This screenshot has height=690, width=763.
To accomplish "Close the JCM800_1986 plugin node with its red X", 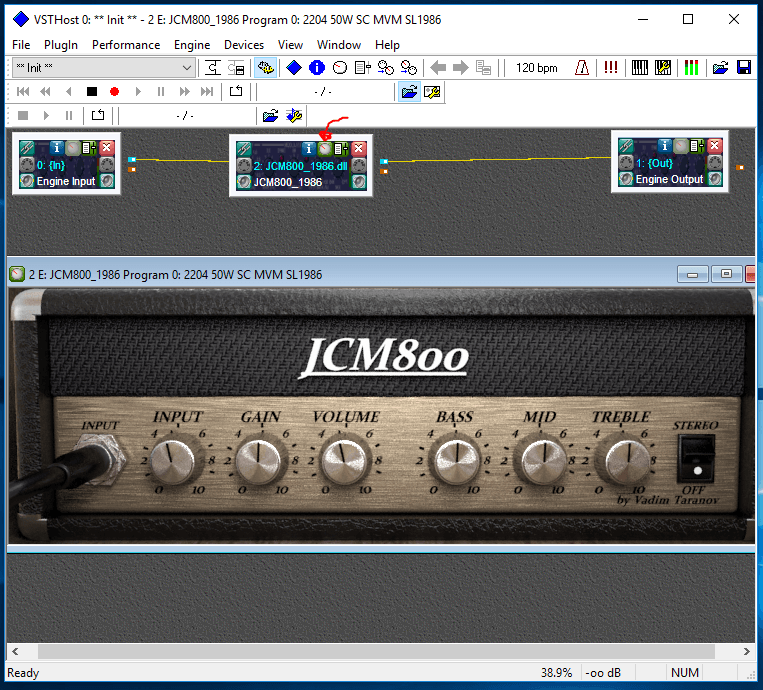I will click(x=359, y=148).
